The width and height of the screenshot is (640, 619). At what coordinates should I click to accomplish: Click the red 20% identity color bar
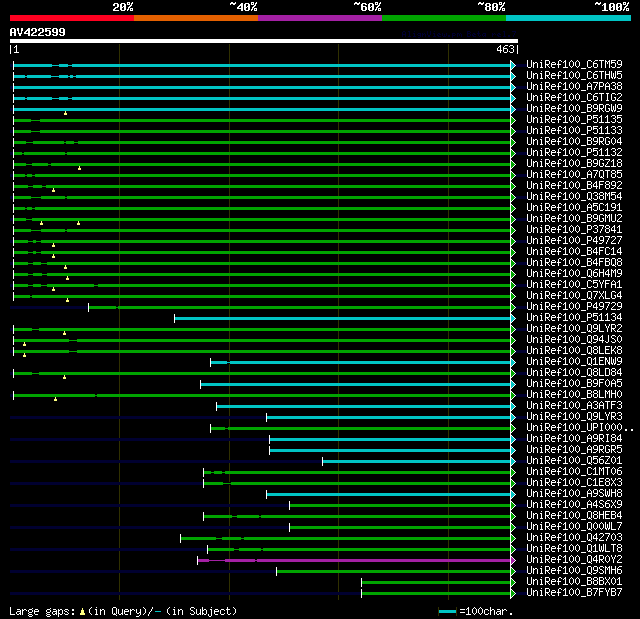coord(72,18)
